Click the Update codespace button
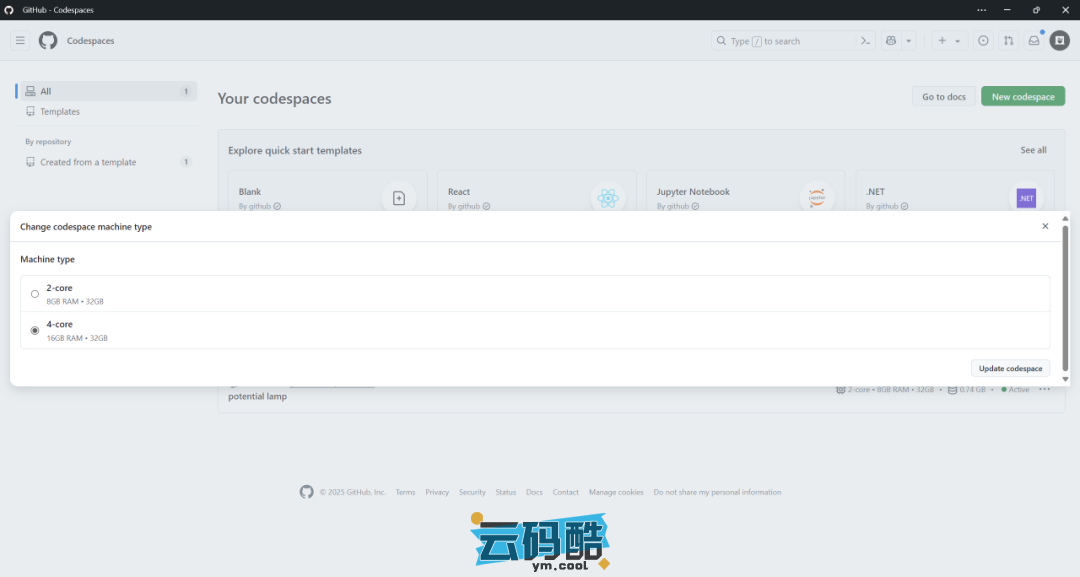Viewport: 1080px width, 577px height. coord(1010,368)
